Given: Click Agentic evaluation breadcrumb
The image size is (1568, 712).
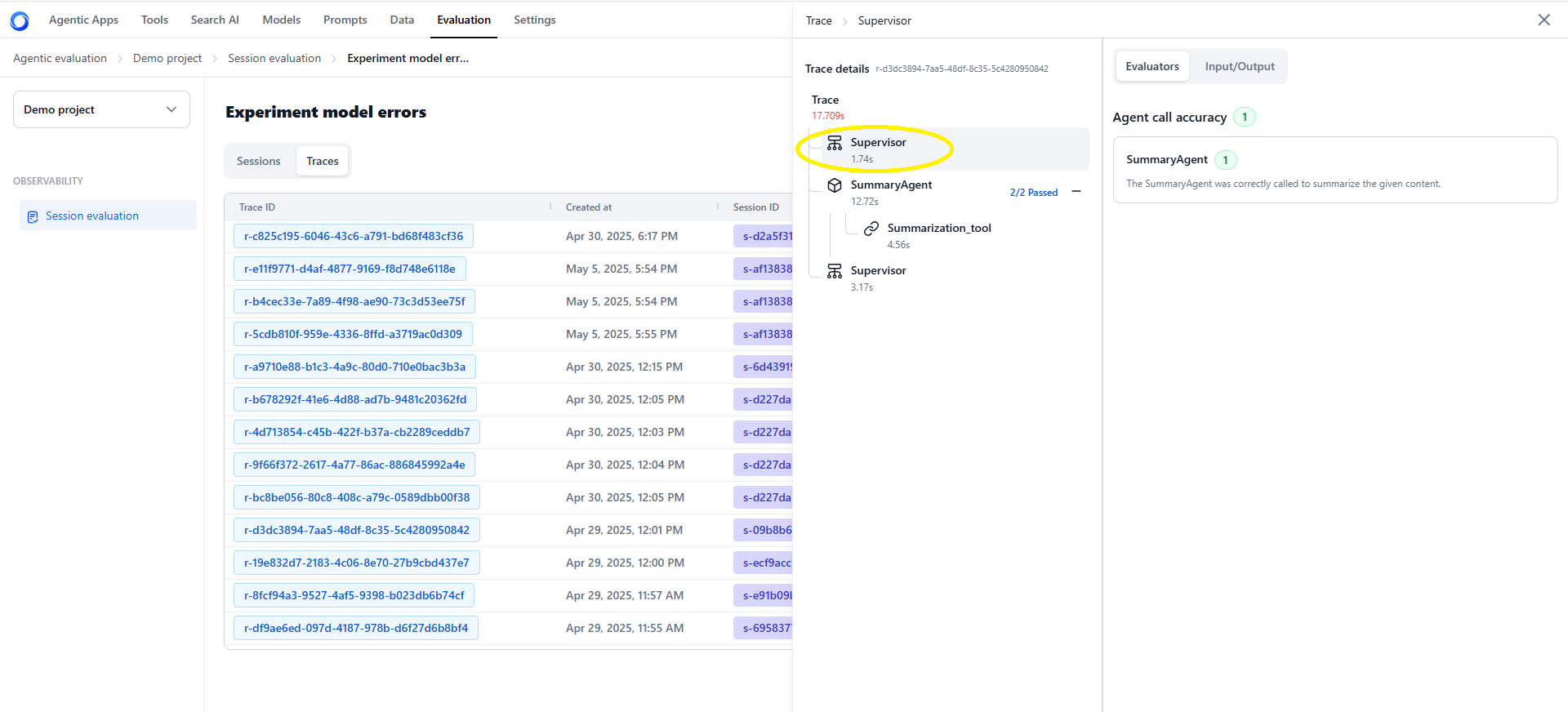Looking at the screenshot, I should (x=60, y=58).
